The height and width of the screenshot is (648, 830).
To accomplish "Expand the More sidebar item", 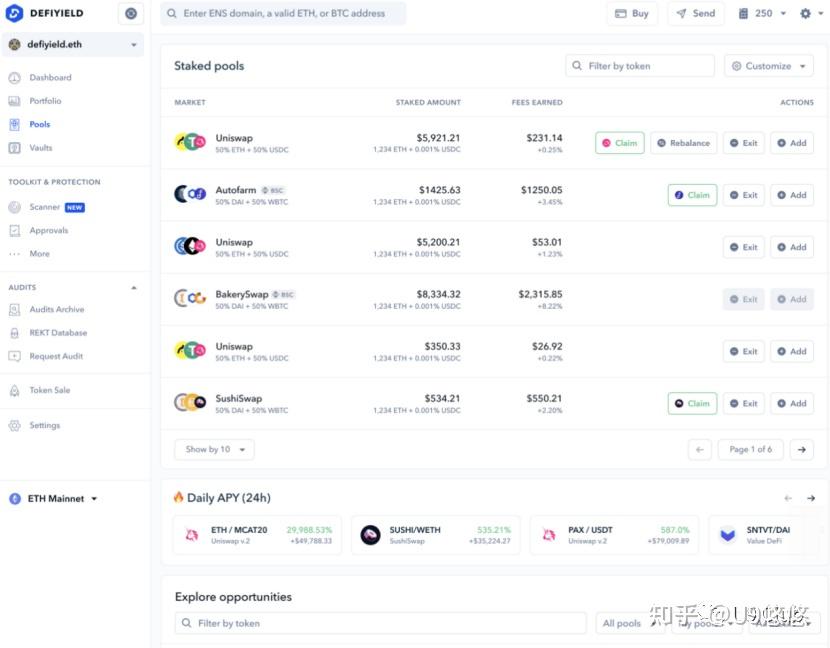I will click(x=39, y=254).
